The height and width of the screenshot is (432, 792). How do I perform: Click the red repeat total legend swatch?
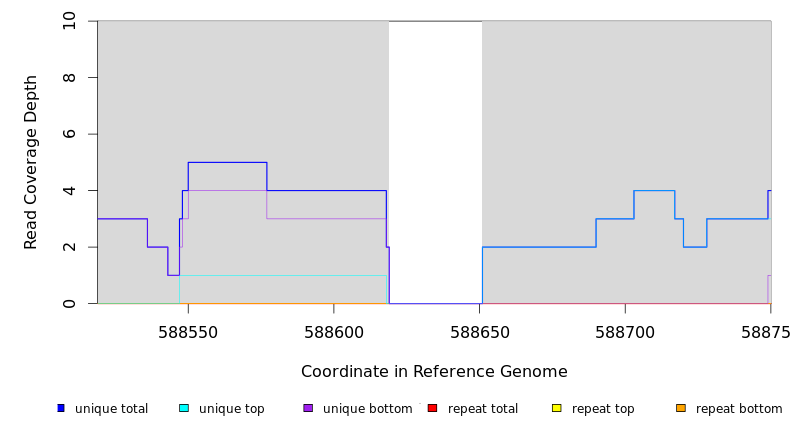click(432, 408)
